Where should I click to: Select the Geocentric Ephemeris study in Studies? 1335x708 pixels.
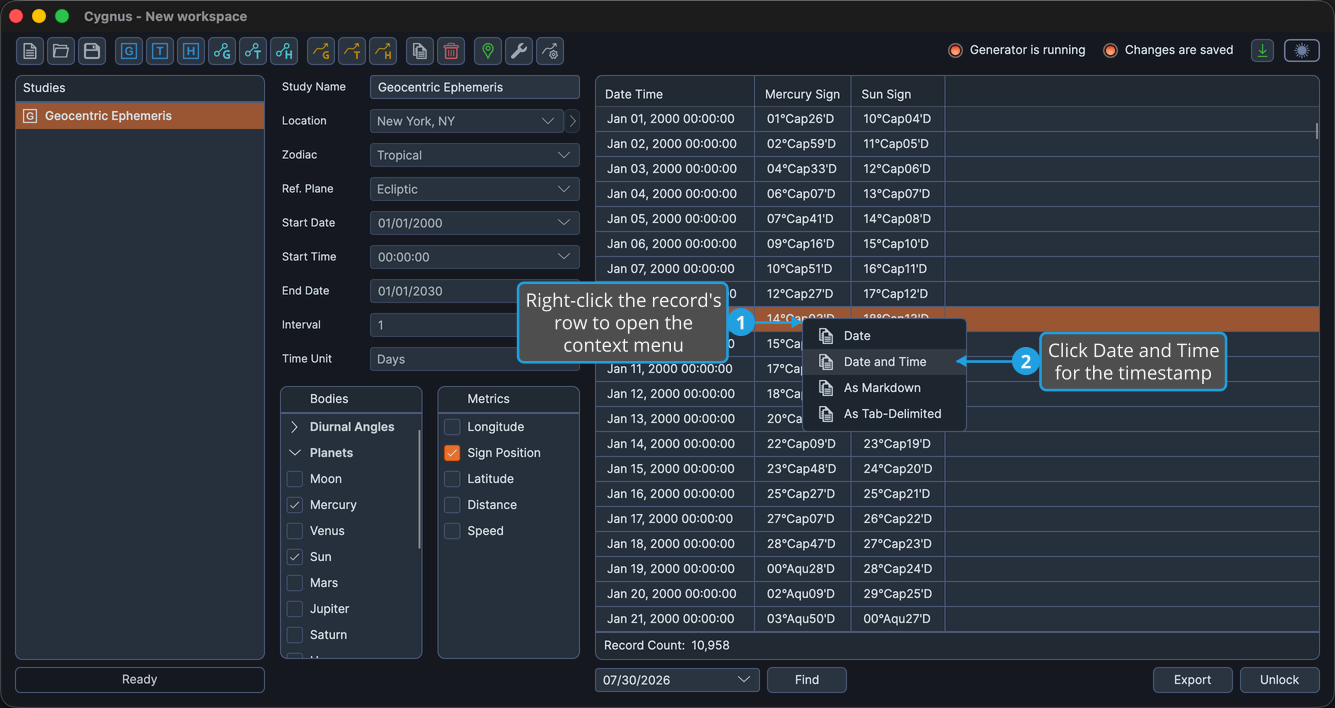tap(140, 116)
